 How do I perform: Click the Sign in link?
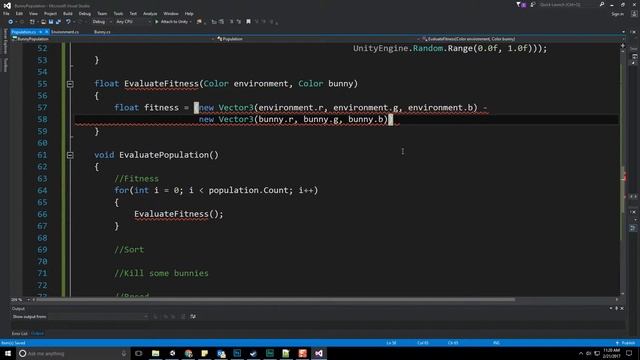coord(617,14)
